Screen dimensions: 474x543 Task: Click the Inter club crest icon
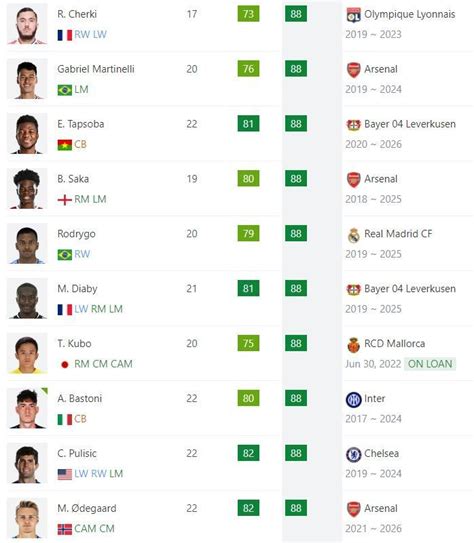click(354, 399)
